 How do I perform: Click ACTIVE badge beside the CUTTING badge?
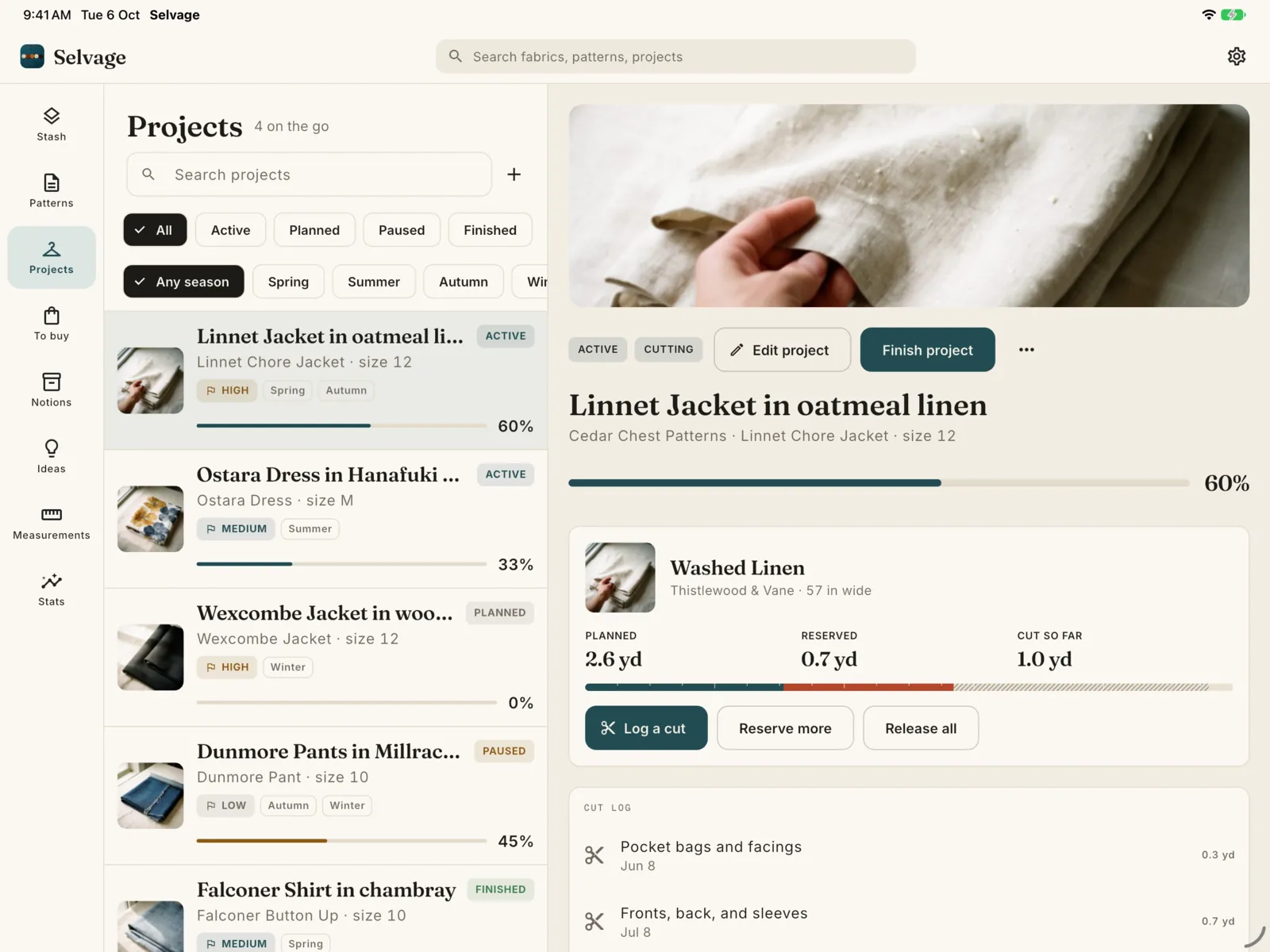(598, 350)
